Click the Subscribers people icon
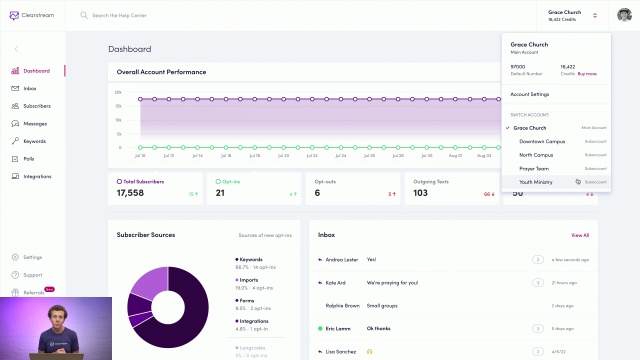The width and height of the screenshot is (640, 360). [x=15, y=106]
